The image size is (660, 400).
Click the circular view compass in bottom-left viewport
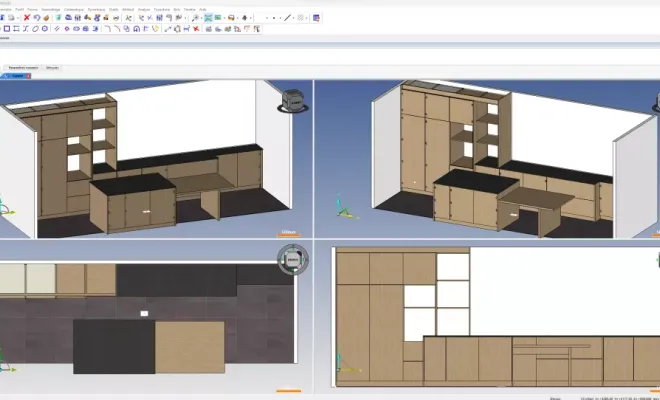[293, 260]
